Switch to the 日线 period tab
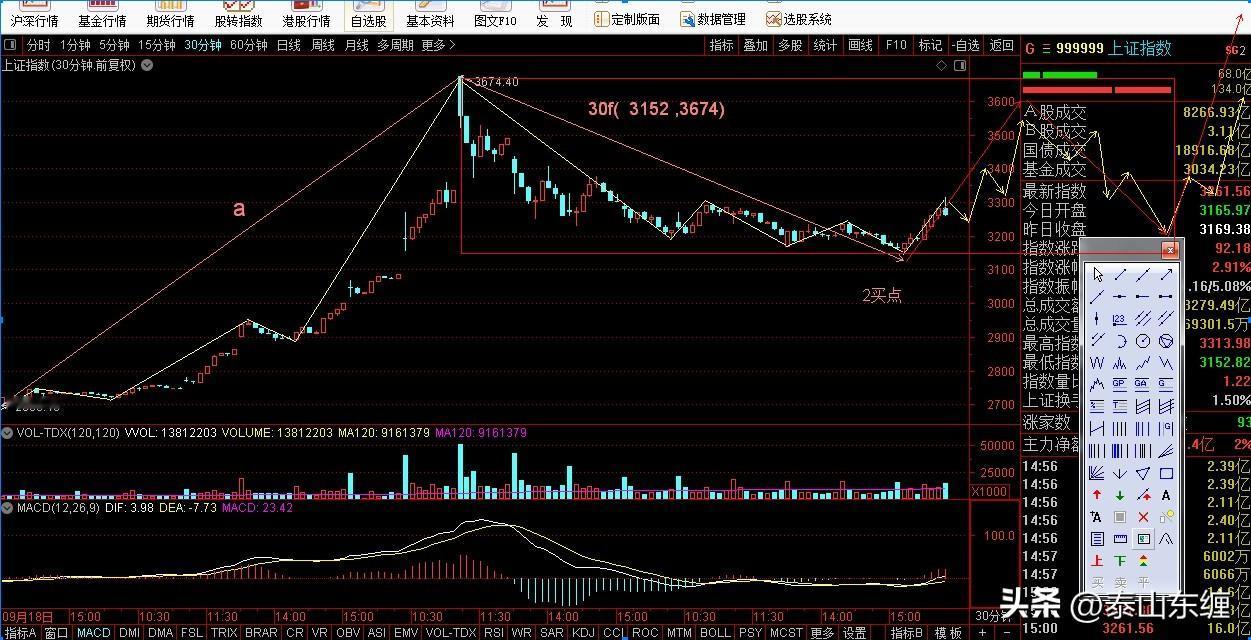Image resolution: width=1251 pixels, height=640 pixels. 288,45
